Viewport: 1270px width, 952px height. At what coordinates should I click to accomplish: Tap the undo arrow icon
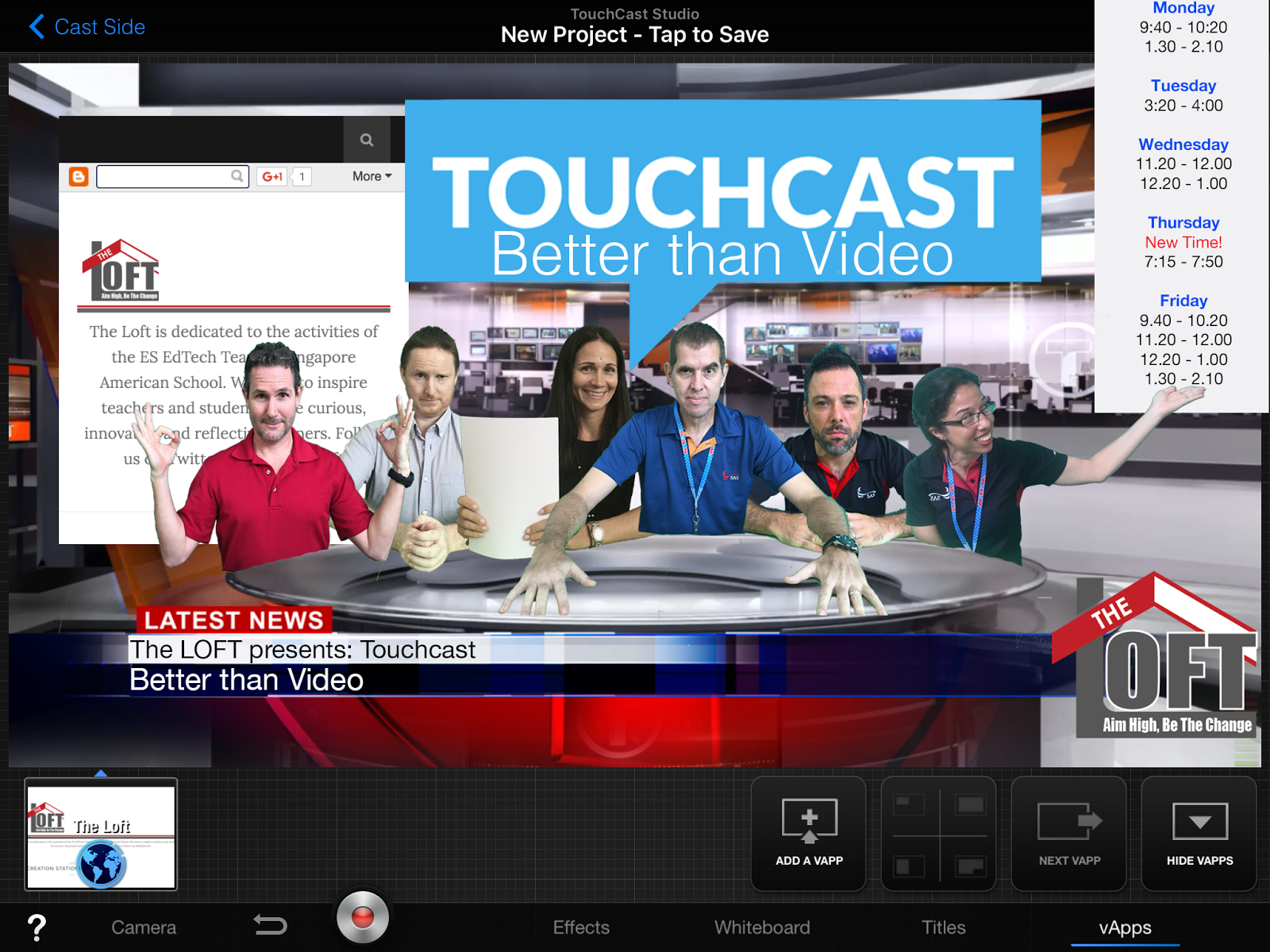(271, 925)
